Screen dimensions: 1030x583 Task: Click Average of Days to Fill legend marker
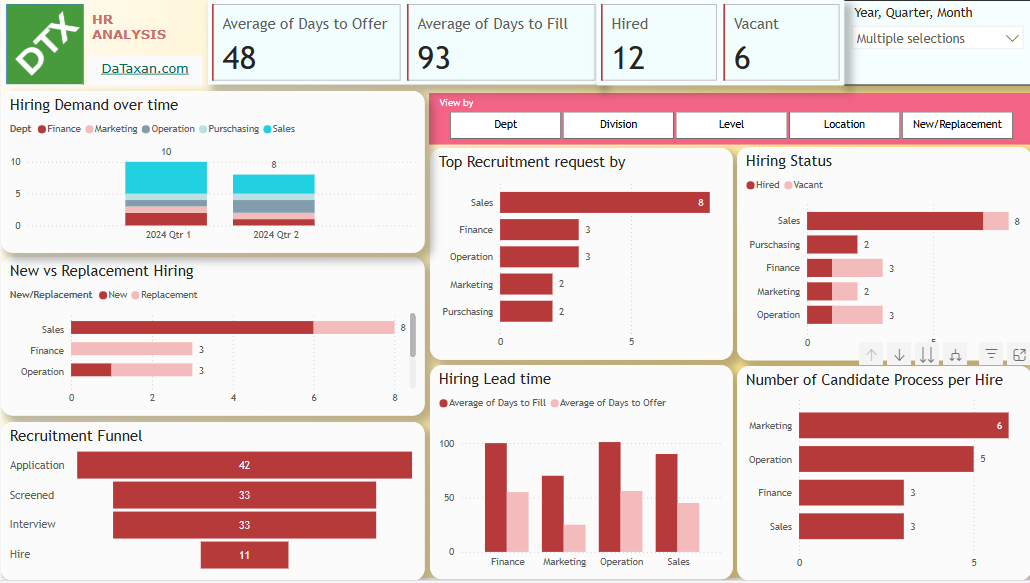(443, 403)
